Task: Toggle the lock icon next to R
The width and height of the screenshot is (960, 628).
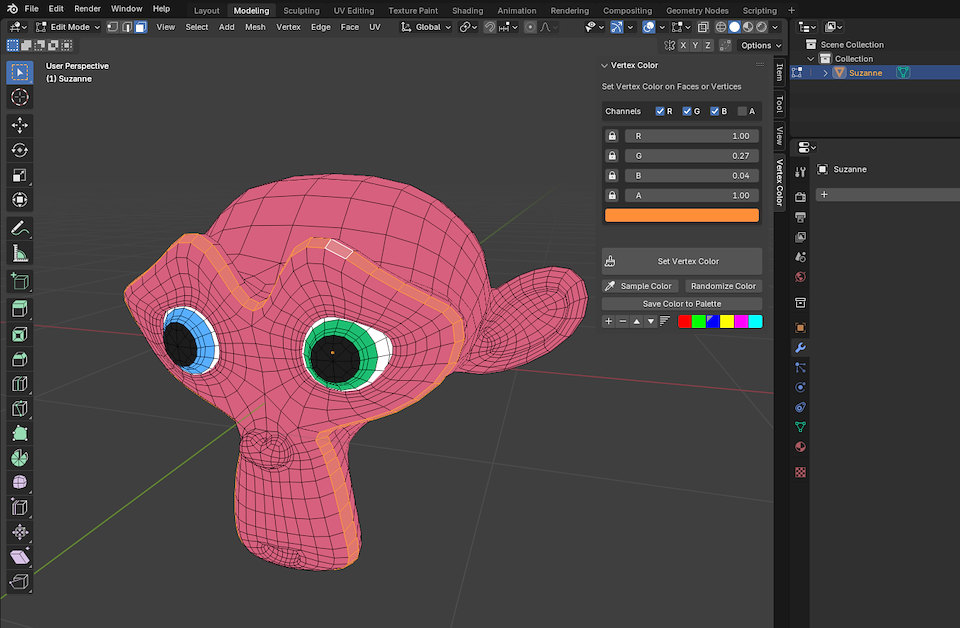Action: 612,135
